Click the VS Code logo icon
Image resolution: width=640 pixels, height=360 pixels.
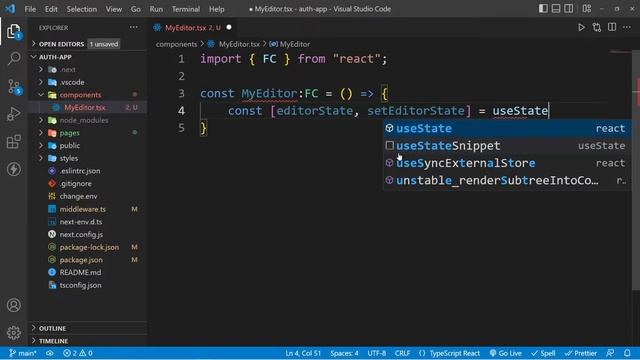pyautogui.click(x=10, y=9)
